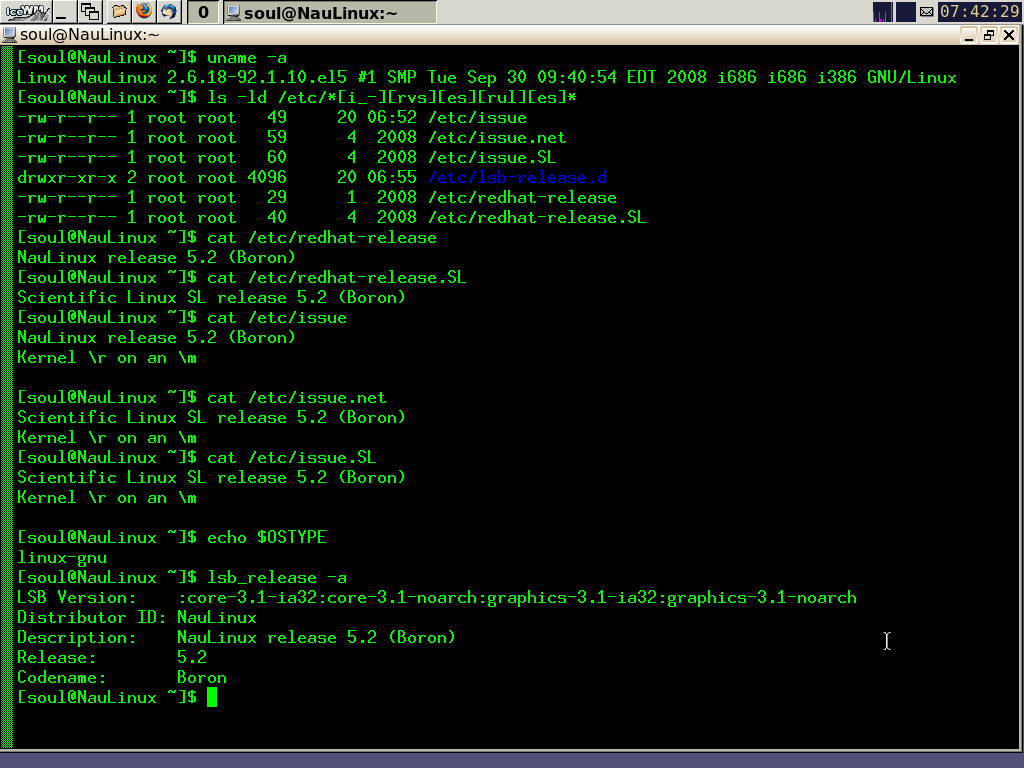Click the /etc/issue.net filename in listing

(497, 138)
